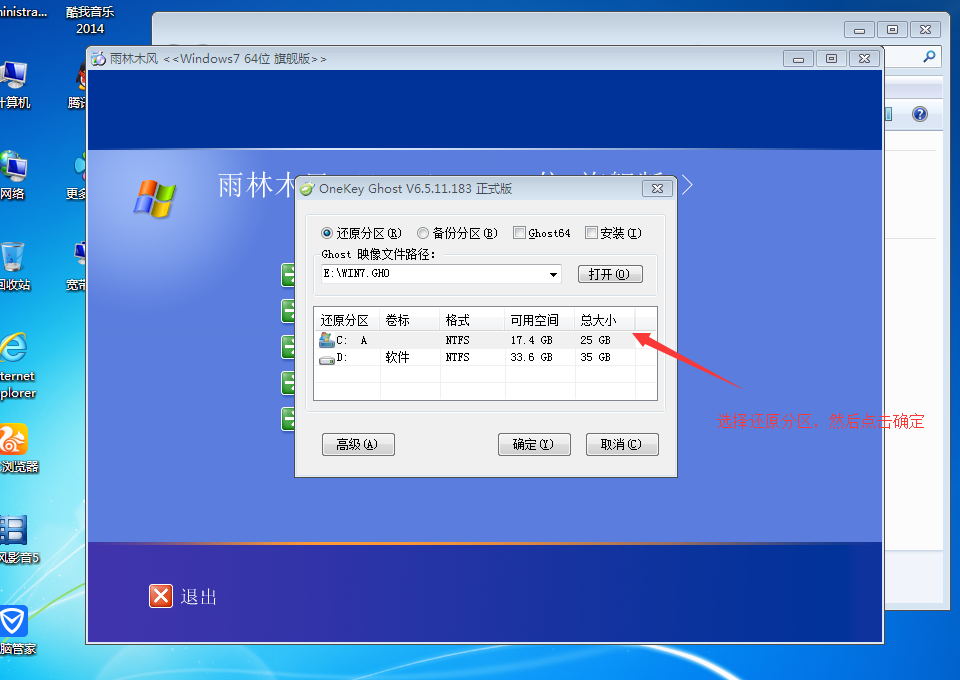Confirm with the 确定(Y) button
Image resolution: width=960 pixels, height=680 pixels.
click(534, 444)
